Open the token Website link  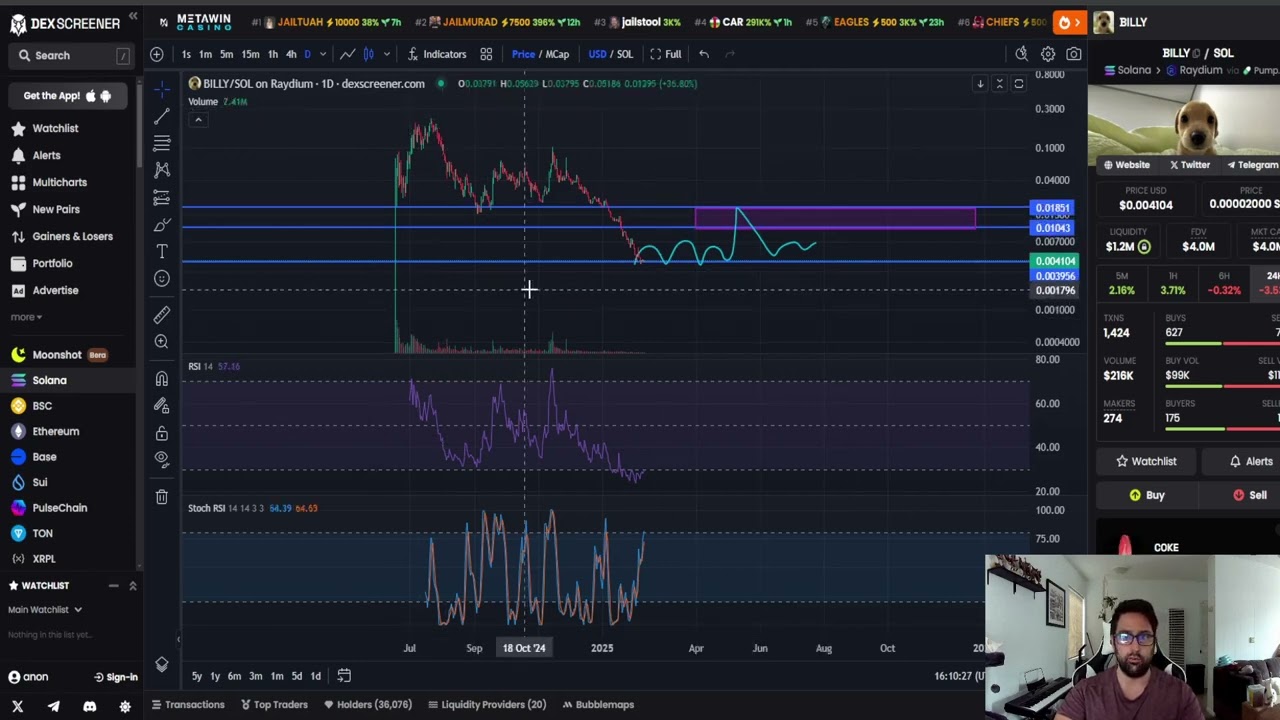(x=1126, y=165)
